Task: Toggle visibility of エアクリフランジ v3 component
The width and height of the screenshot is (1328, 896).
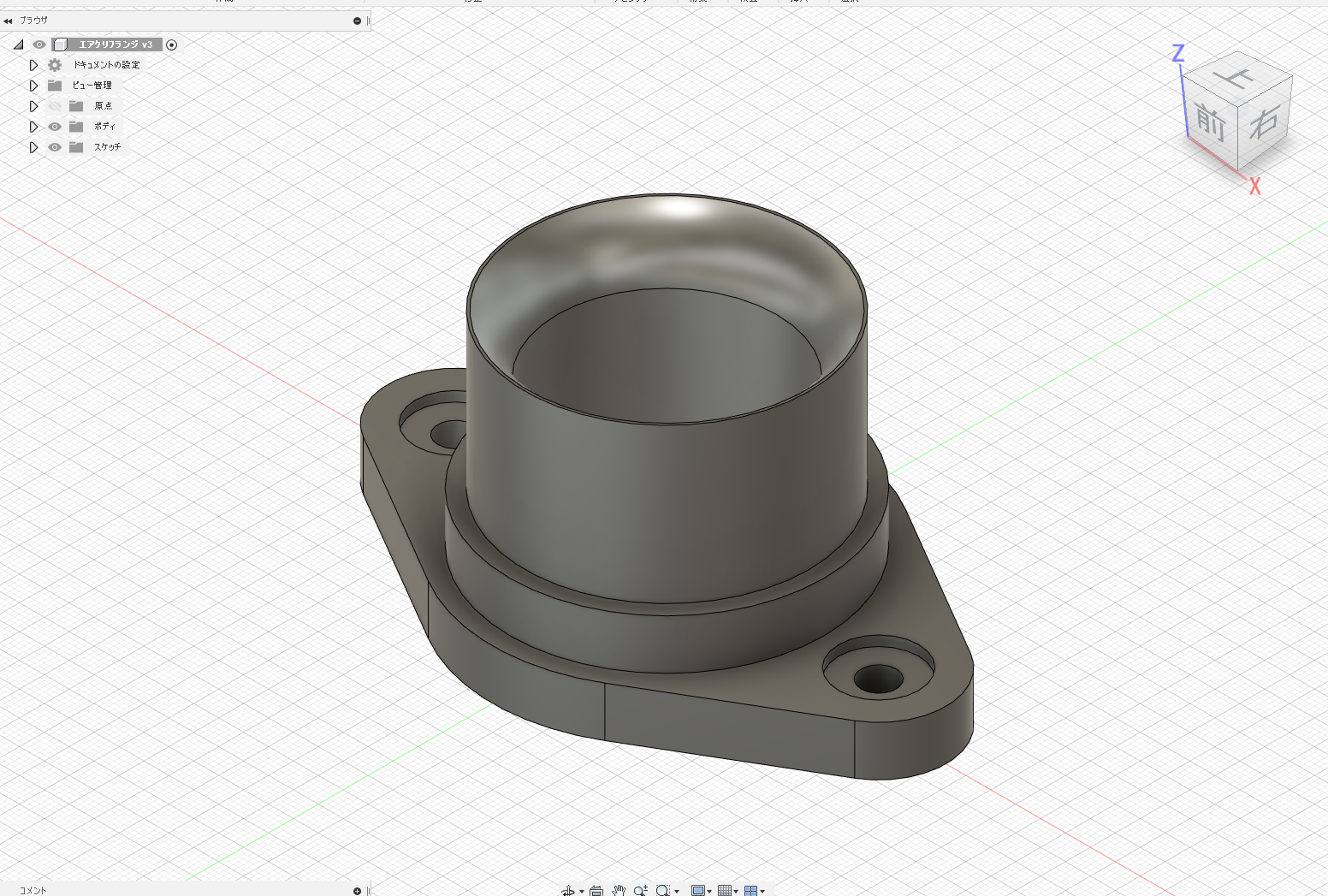Action: point(39,45)
